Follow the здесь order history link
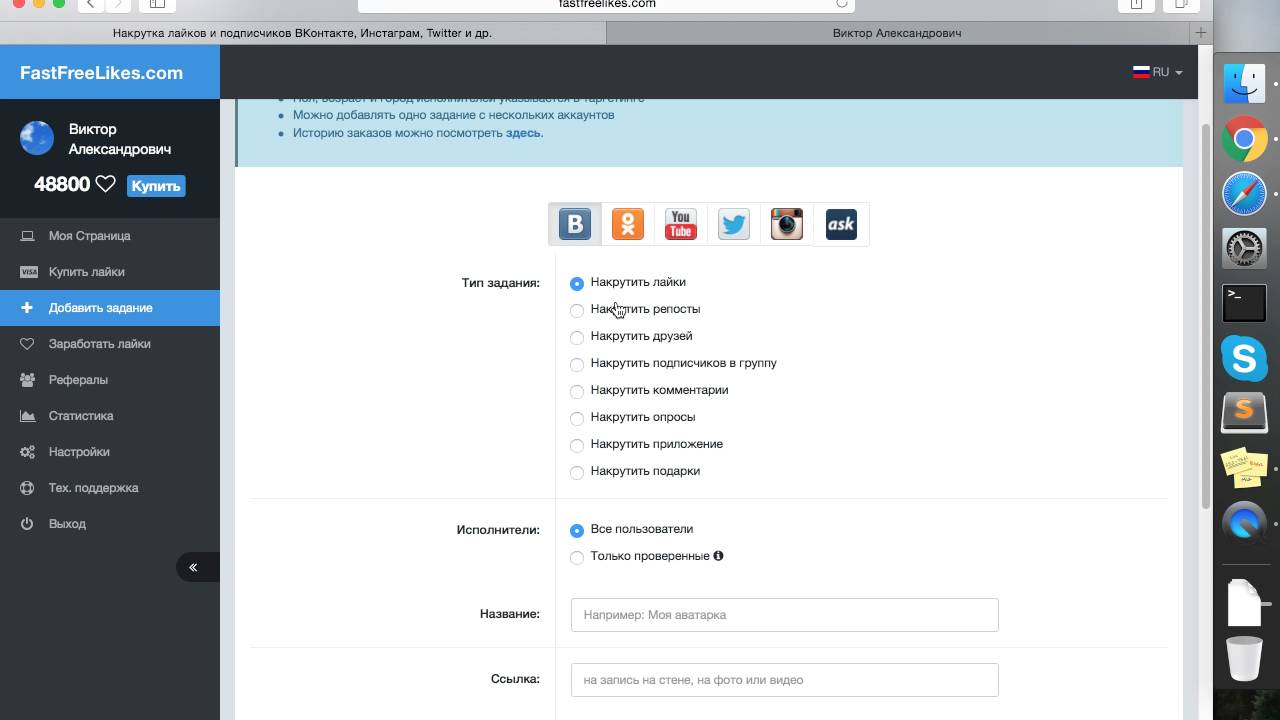1280x720 pixels. pos(523,133)
